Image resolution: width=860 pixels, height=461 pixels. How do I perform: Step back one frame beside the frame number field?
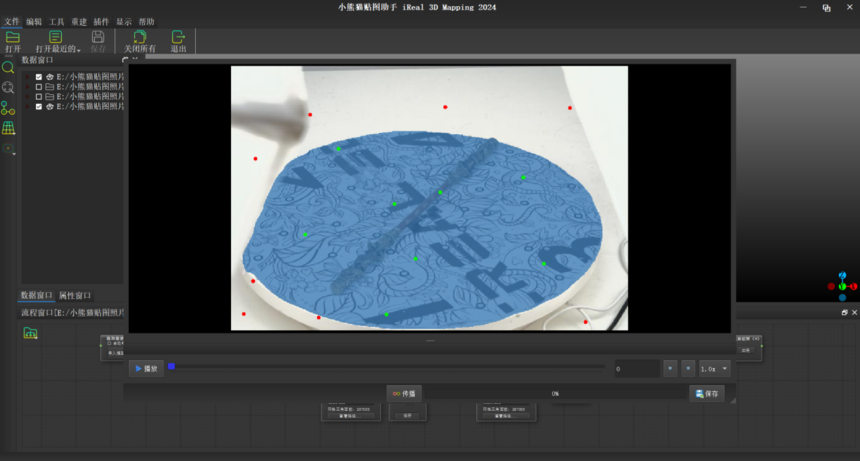point(670,368)
